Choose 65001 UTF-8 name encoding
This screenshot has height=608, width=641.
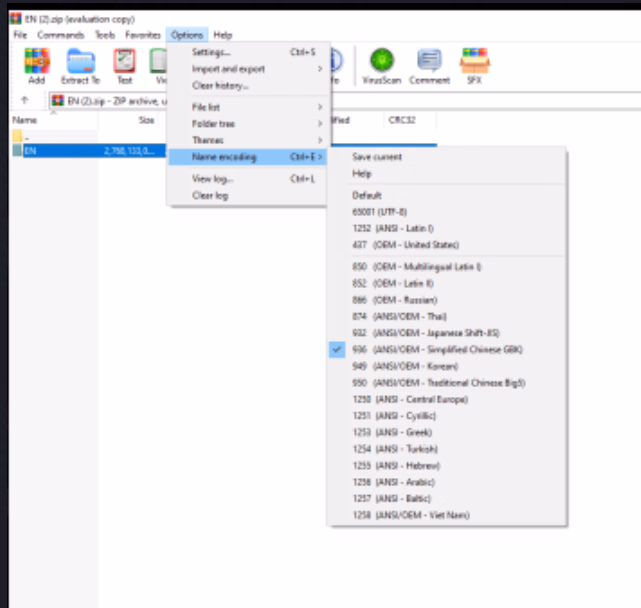click(378, 212)
